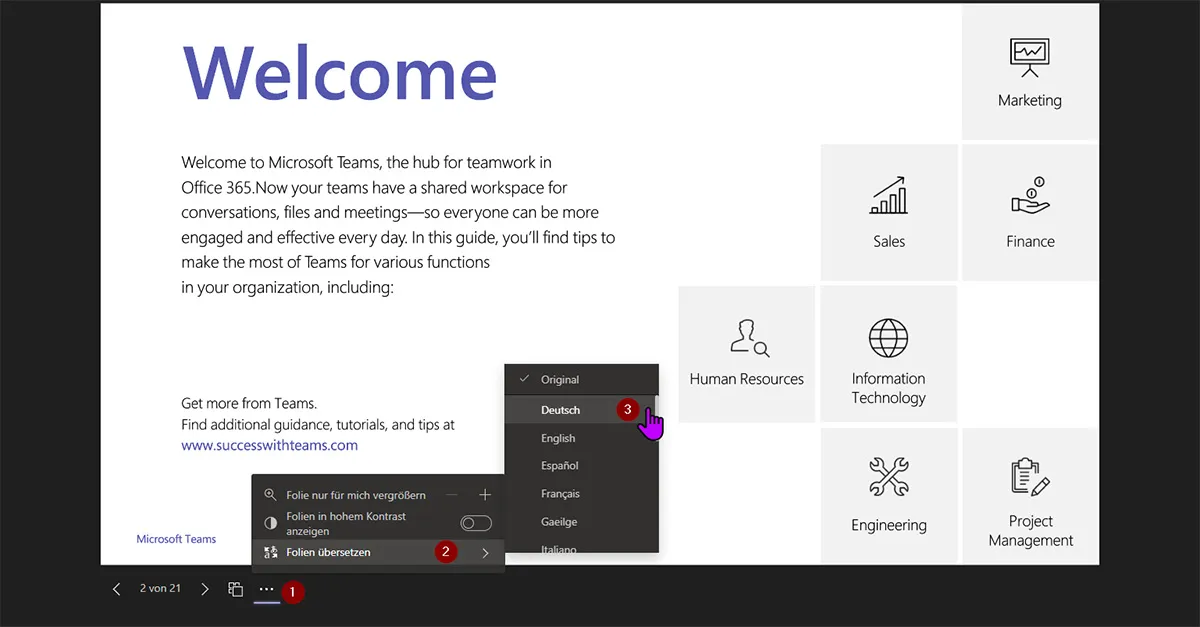Select 'Italiano' at the bottom of the list
Viewport: 1200px width, 627px height.
pos(560,548)
